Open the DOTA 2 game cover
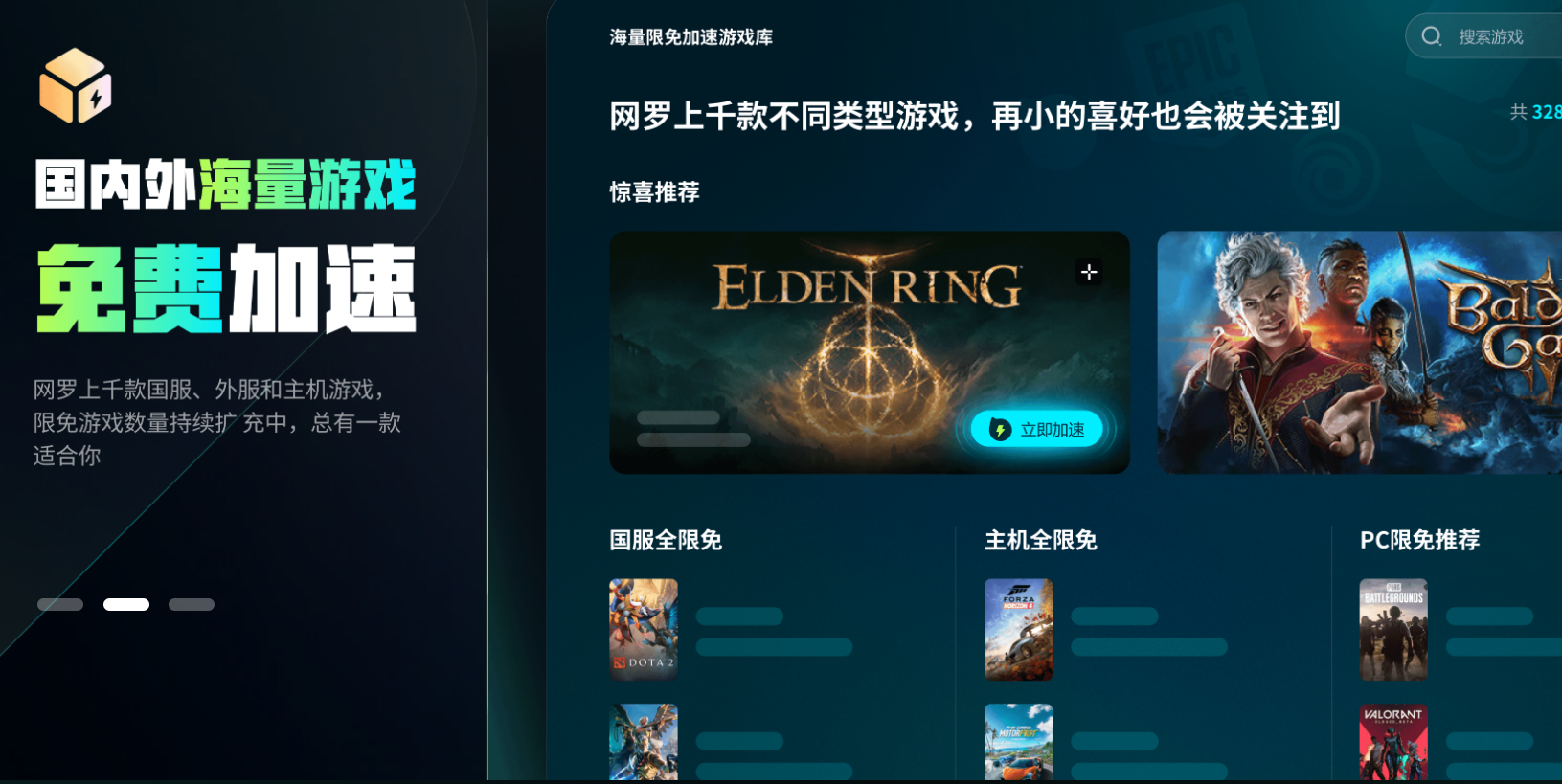1562x784 pixels. (644, 629)
